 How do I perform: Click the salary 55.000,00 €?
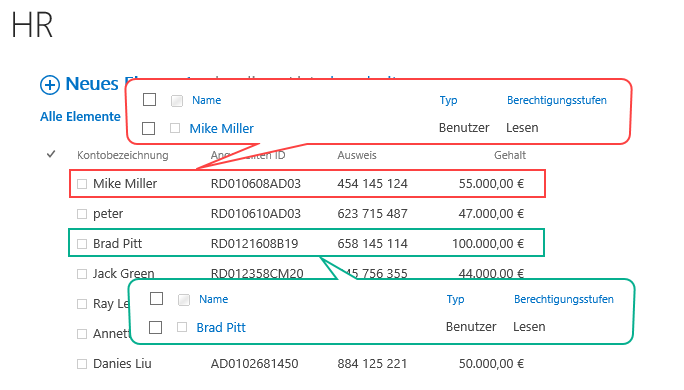(491, 184)
